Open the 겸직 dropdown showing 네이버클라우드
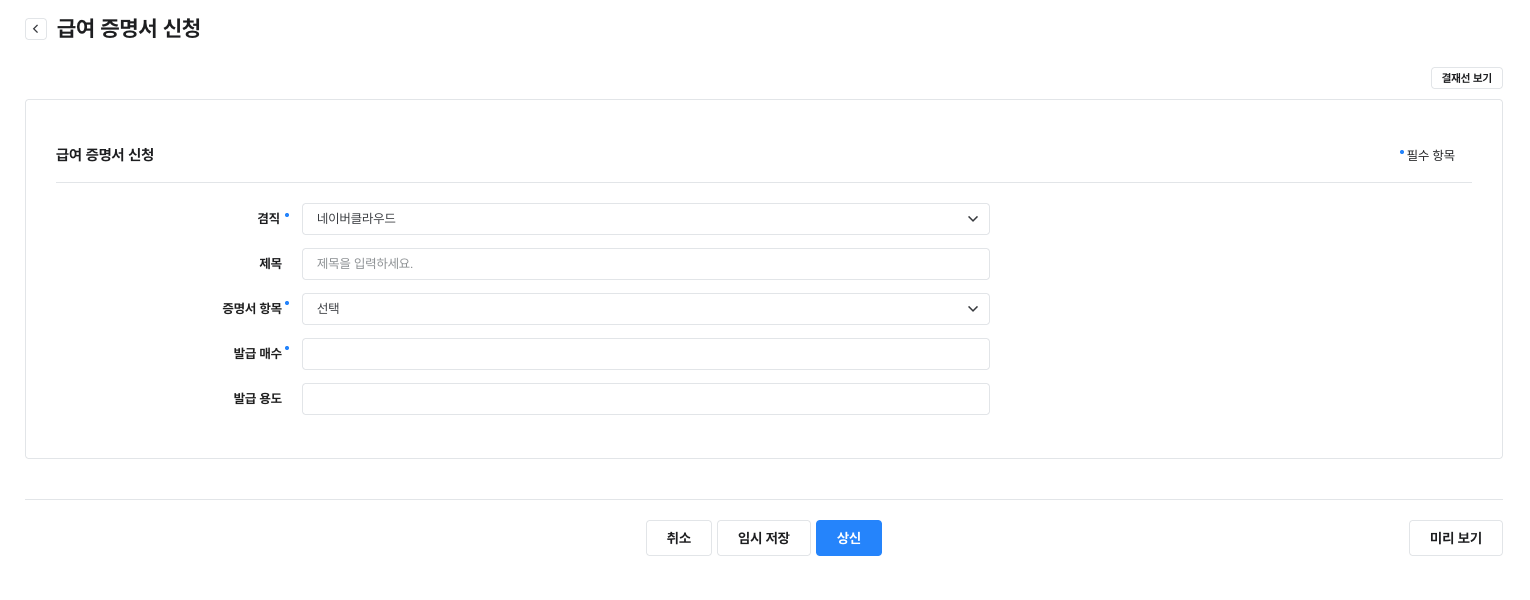This screenshot has height=600, width=1530. (645, 219)
